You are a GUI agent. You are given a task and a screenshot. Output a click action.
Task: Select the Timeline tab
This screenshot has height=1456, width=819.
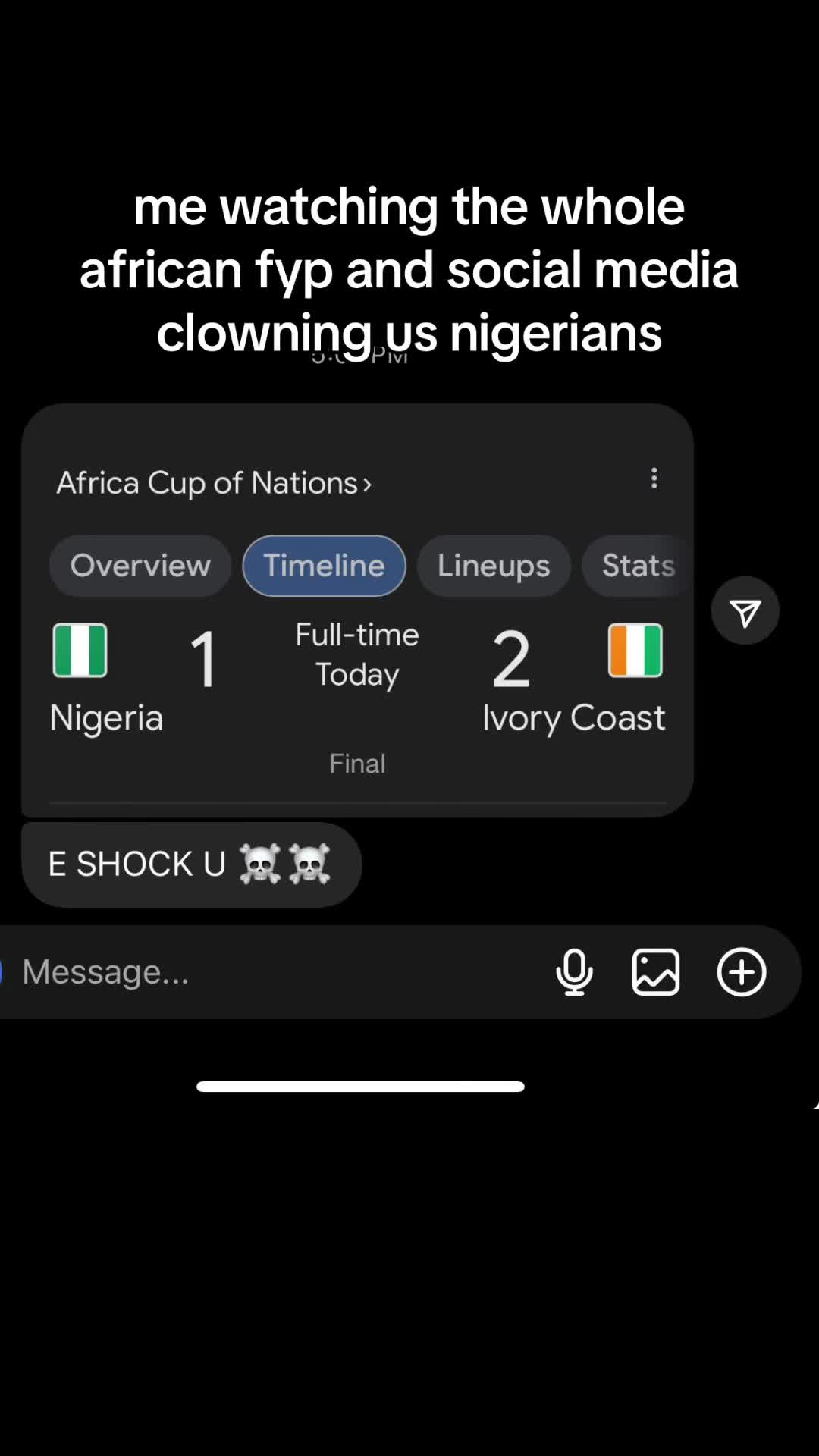324,566
